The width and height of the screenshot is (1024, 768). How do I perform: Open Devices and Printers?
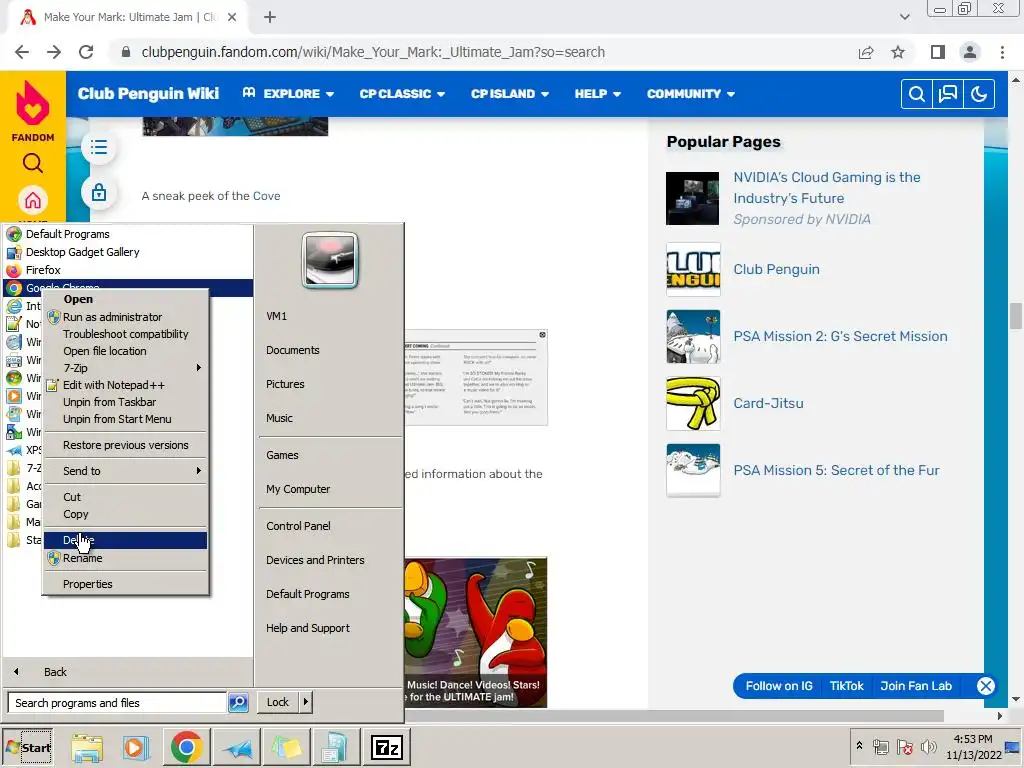point(315,560)
